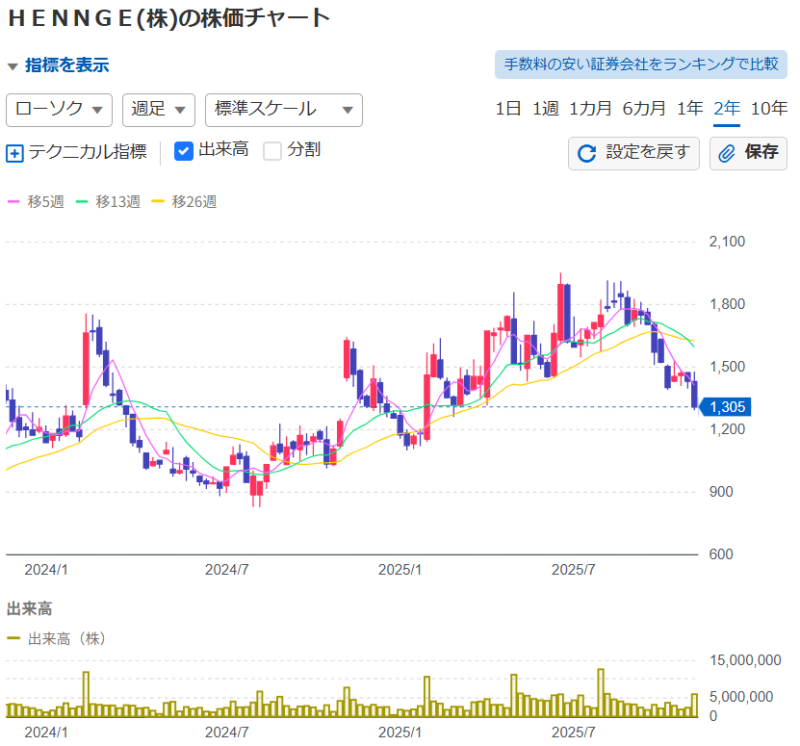The image size is (800, 746).
Task: Click the triangle icon beside 指標を表示
Action: 13,66
